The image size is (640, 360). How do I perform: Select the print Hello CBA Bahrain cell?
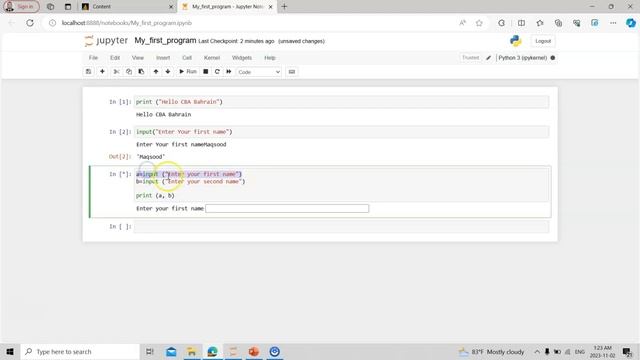pos(341,102)
